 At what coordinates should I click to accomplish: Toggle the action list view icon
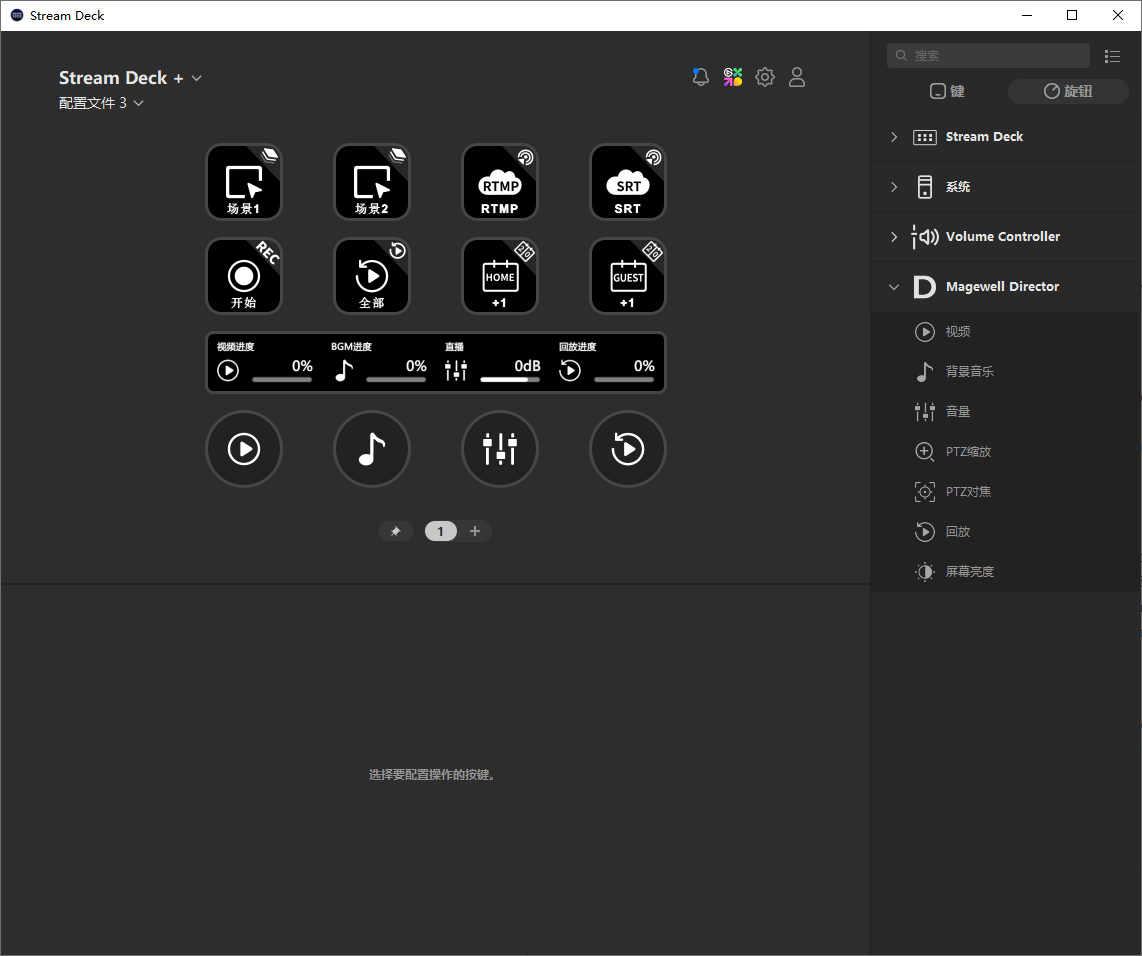coord(1112,56)
